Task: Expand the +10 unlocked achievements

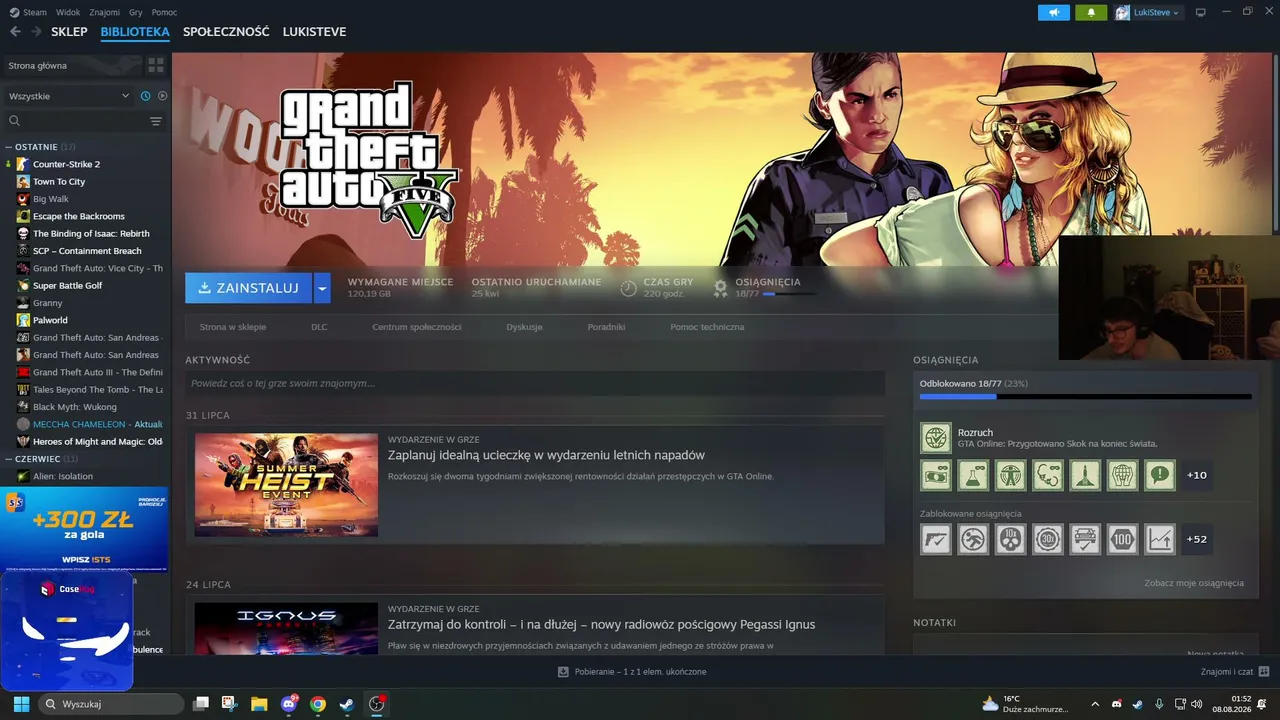Action: coord(1197,476)
